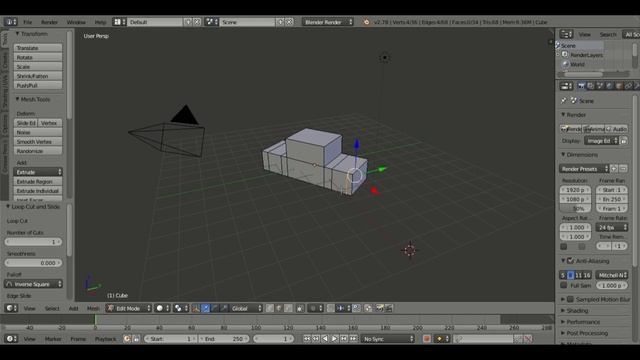Open the properties editor type selector

click(x=566, y=86)
